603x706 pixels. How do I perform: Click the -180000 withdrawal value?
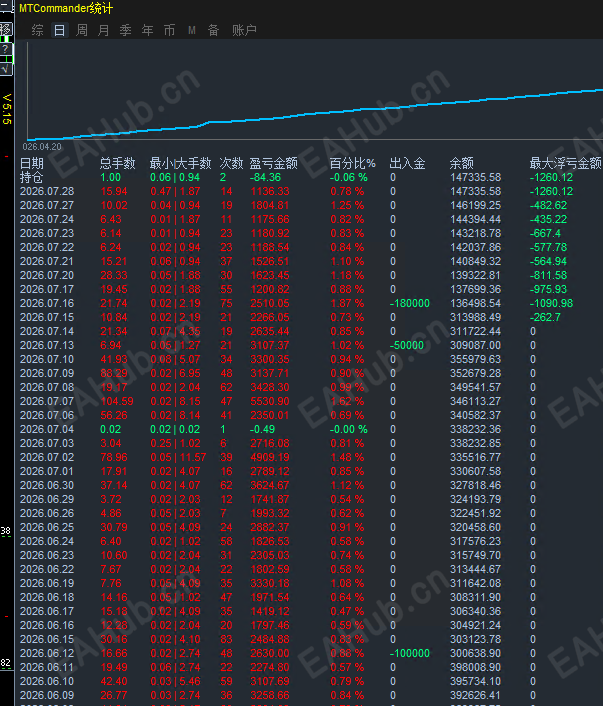(409, 303)
